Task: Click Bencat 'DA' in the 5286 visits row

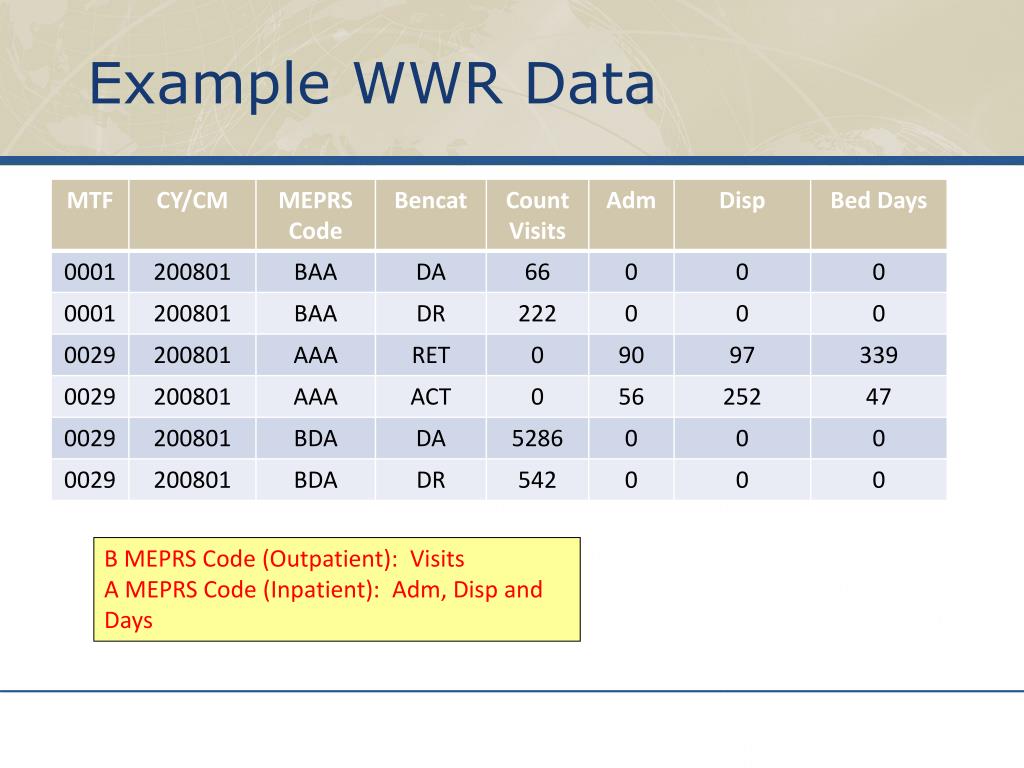Action: coord(430,438)
